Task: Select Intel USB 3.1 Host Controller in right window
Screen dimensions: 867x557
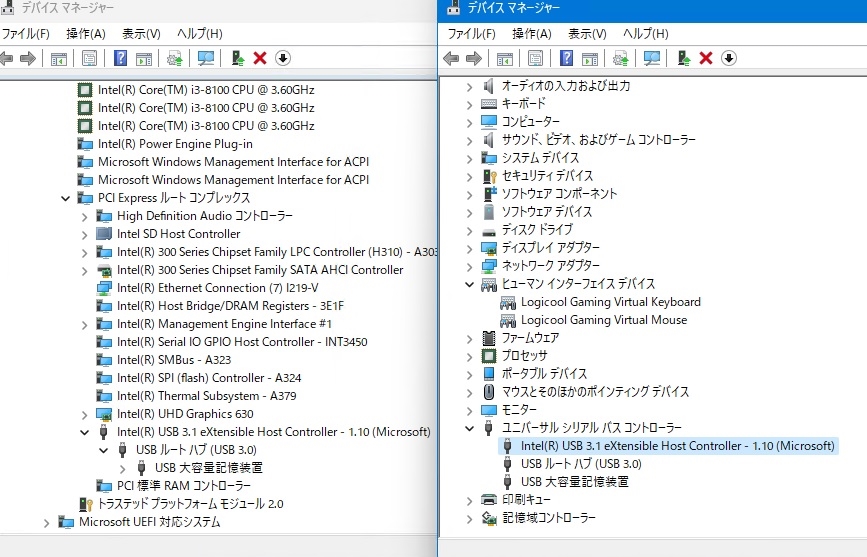Action: pyautogui.click(x=677, y=446)
